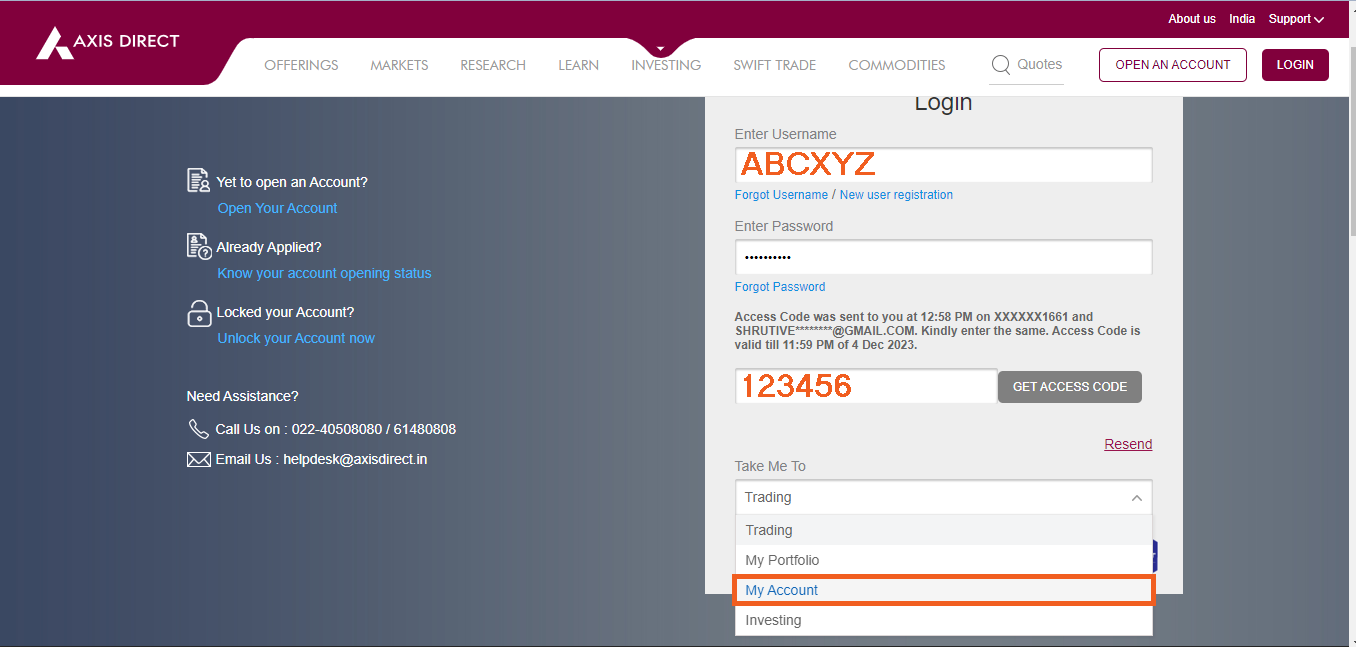The image size is (1356, 647).
Task: Open the Markets menu
Action: [399, 65]
